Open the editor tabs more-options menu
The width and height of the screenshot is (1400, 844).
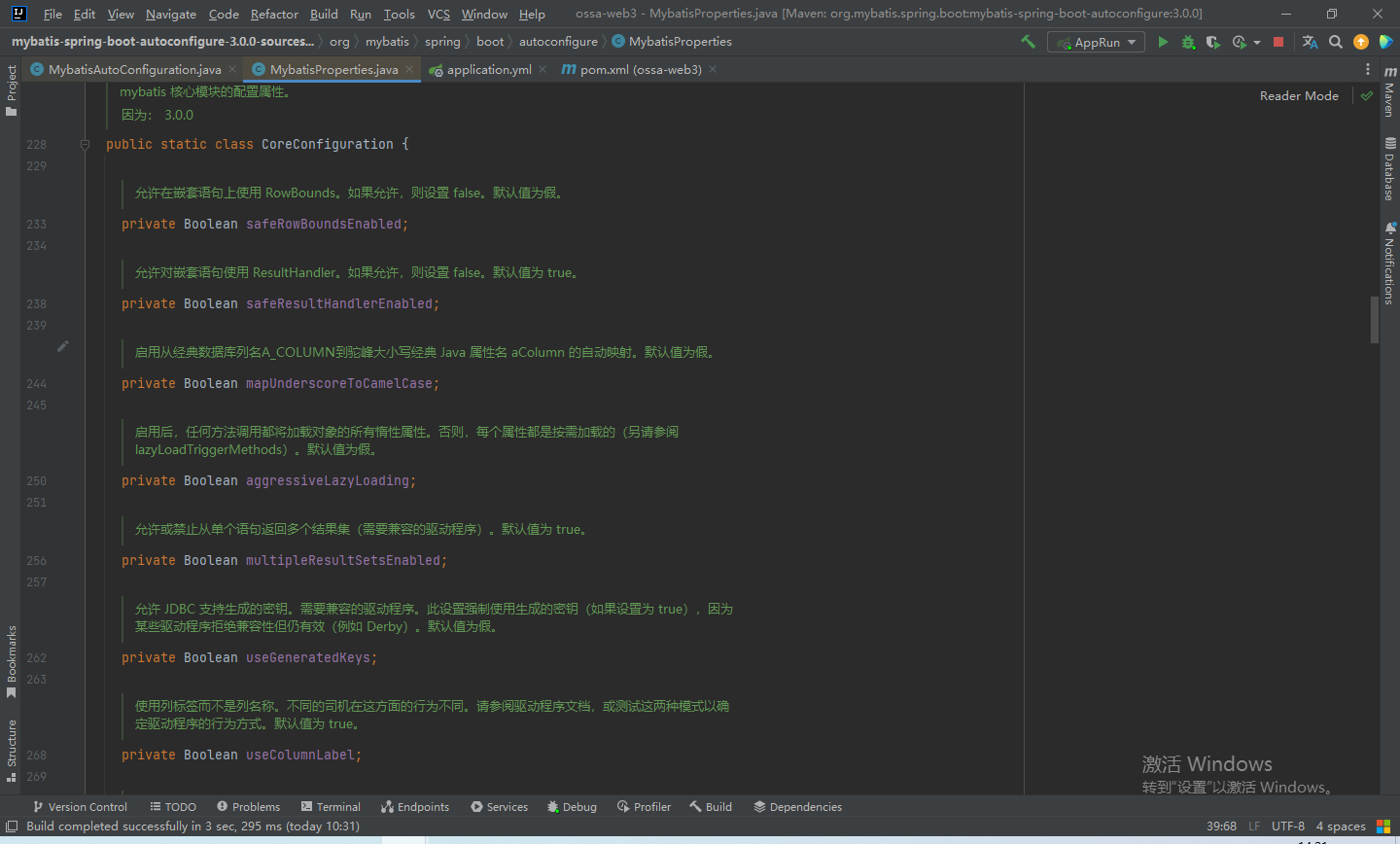pos(1367,69)
